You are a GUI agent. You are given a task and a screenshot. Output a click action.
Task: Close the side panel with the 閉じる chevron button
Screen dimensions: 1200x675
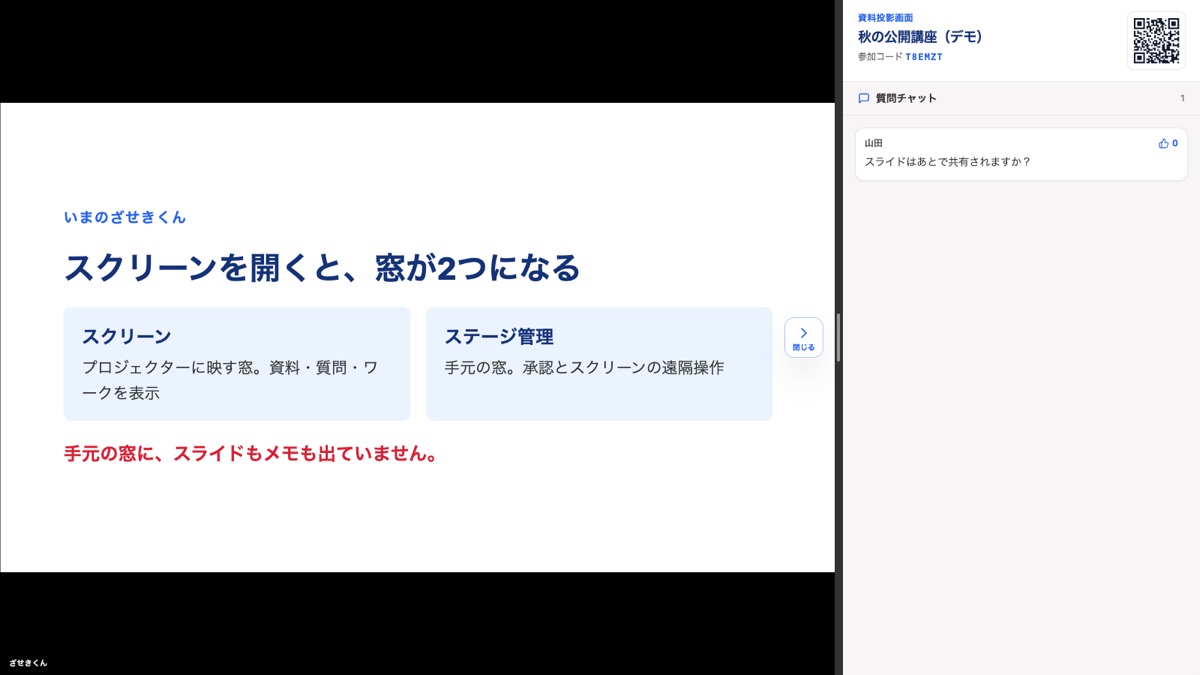point(803,338)
